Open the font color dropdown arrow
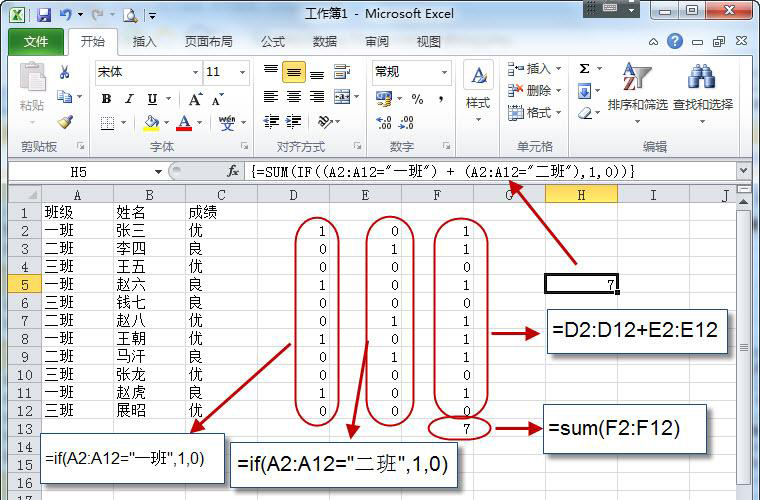This screenshot has width=760, height=500. point(199,123)
